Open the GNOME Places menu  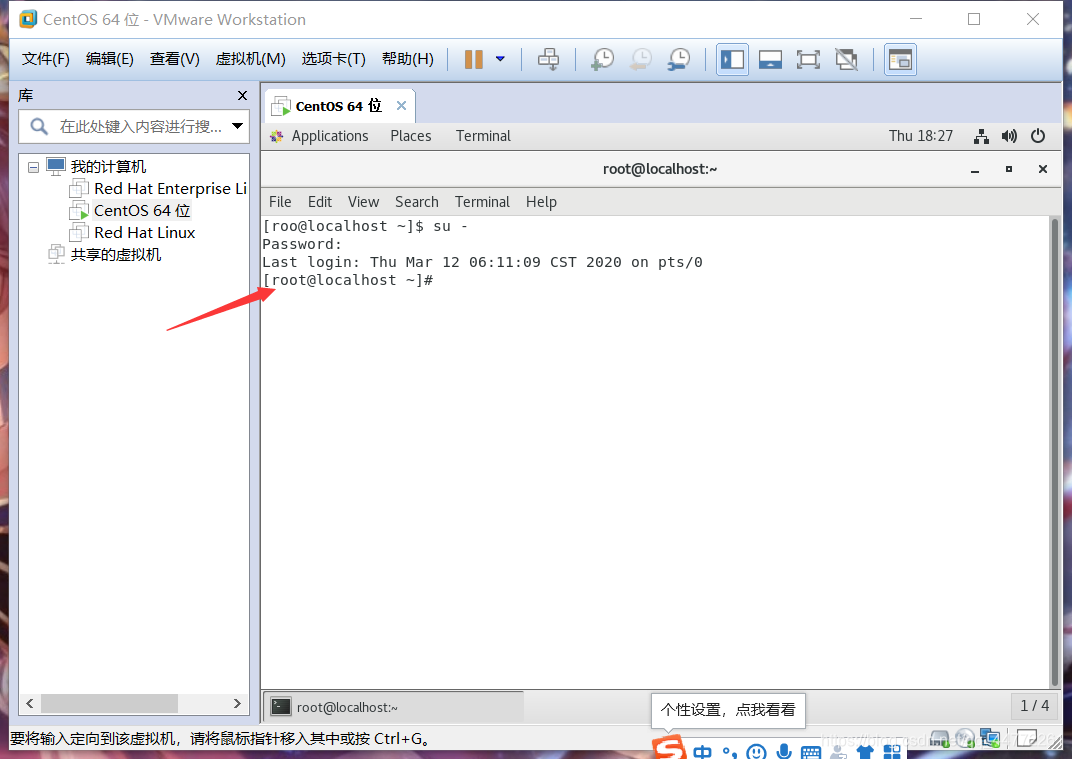click(x=410, y=136)
